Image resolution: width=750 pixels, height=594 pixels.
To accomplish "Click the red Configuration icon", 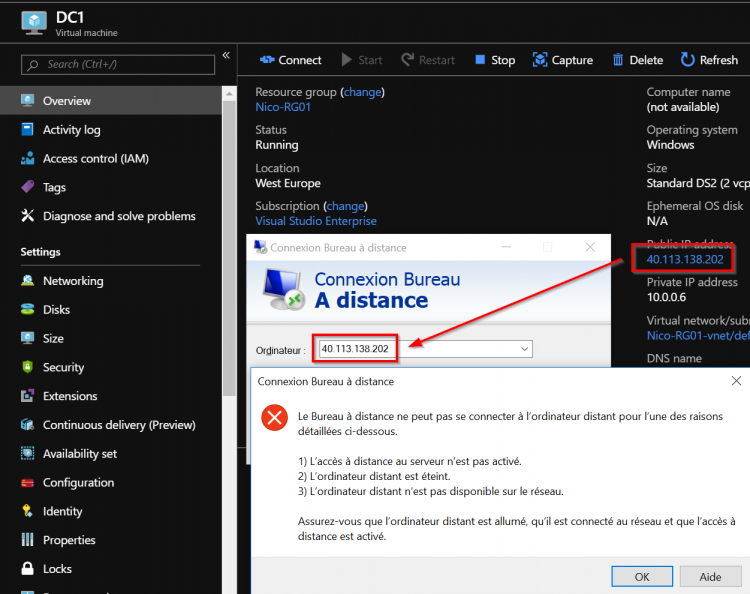I will click(x=28, y=483).
